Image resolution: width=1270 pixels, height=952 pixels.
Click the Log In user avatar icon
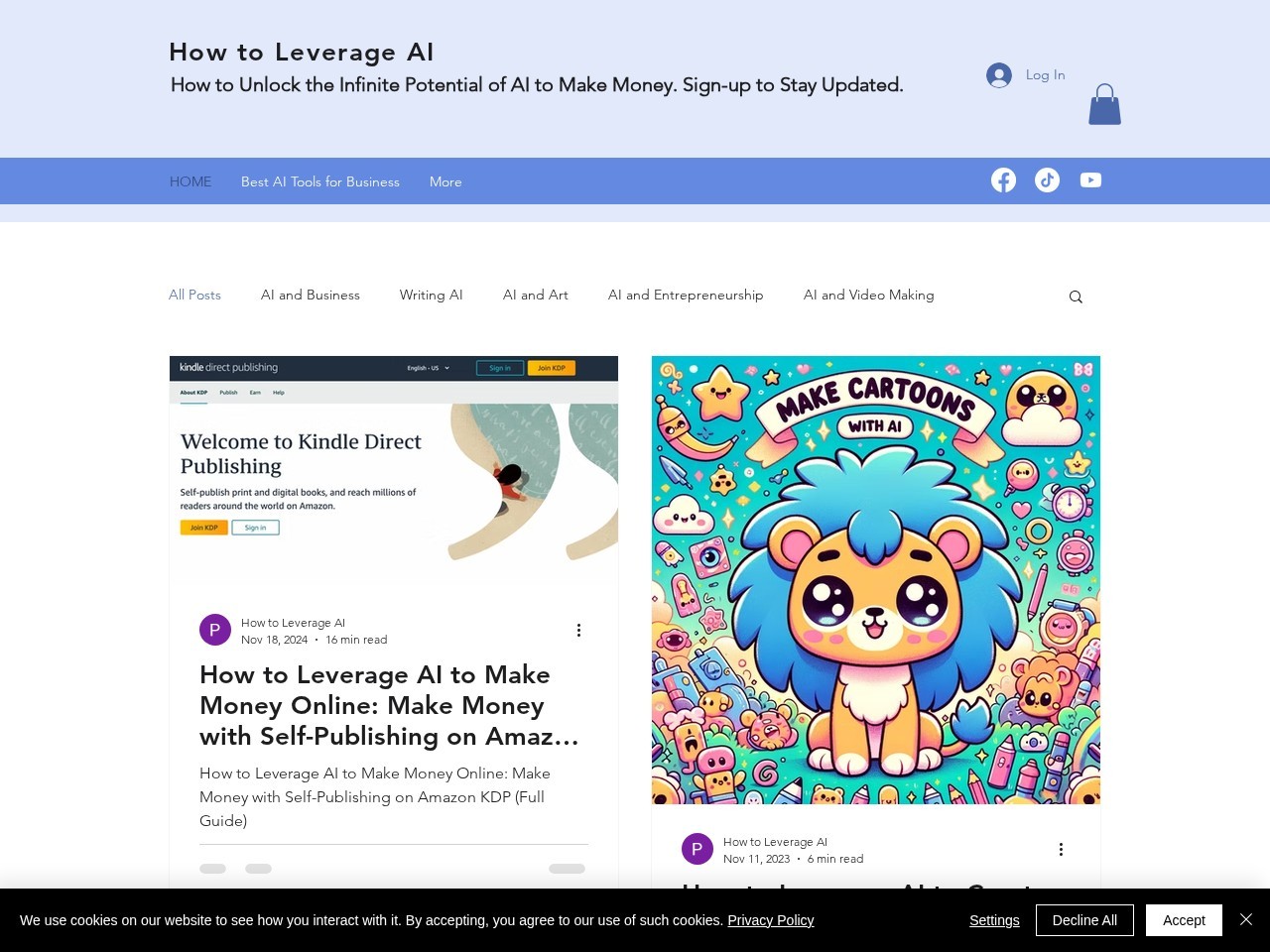click(999, 75)
